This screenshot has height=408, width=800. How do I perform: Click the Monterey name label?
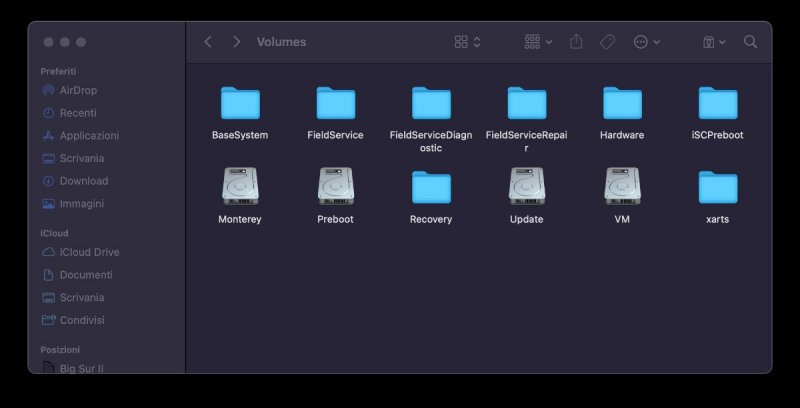pos(240,219)
